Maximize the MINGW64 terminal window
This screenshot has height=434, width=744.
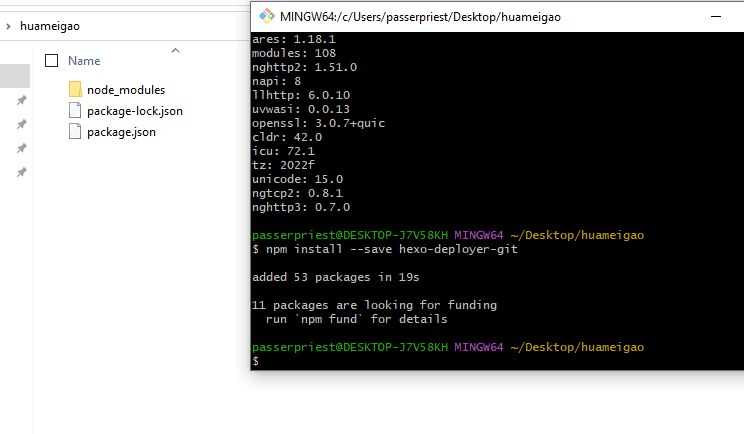click(x=740, y=16)
